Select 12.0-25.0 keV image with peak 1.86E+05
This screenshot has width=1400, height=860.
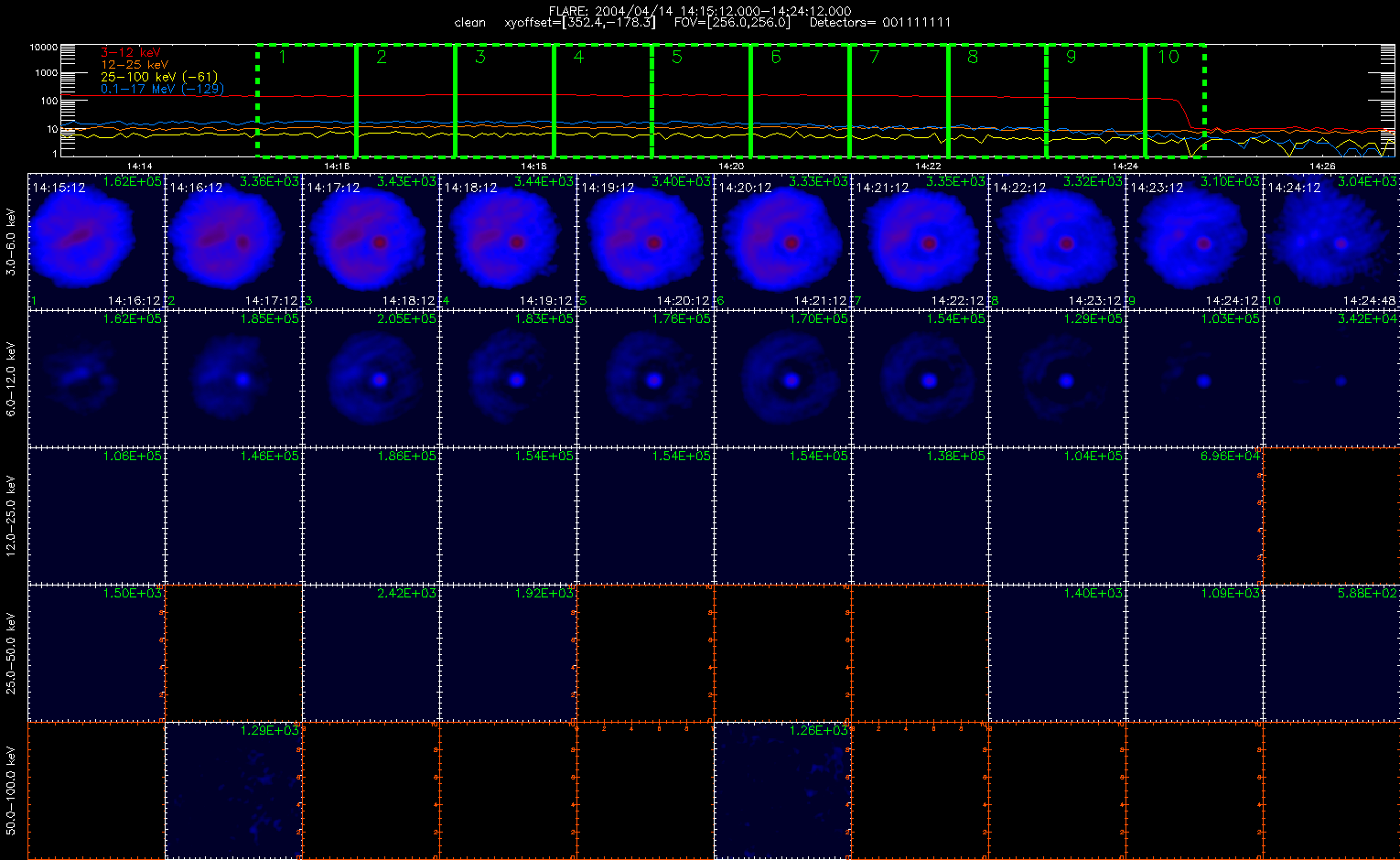point(371,515)
